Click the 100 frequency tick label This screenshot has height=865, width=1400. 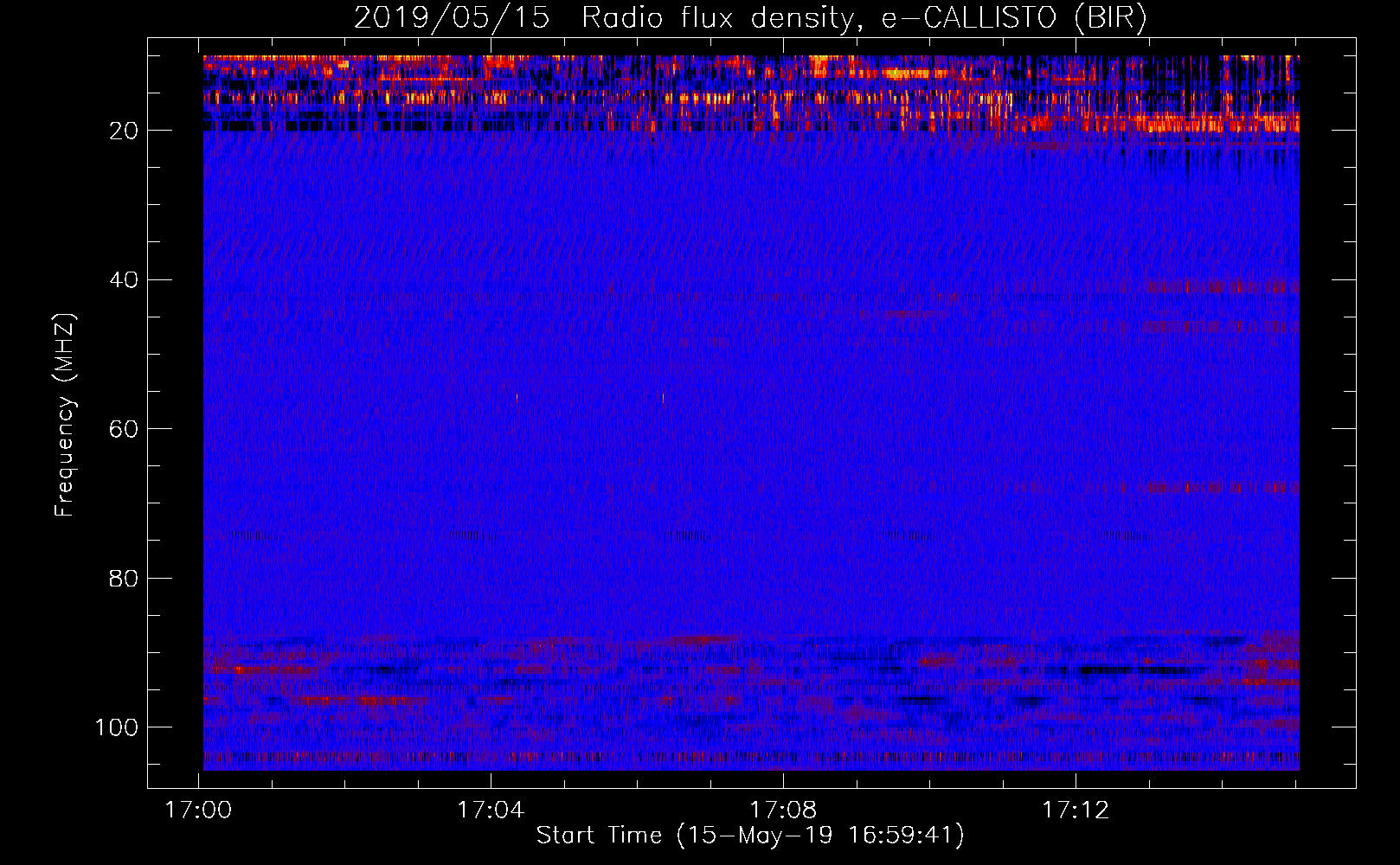(x=117, y=727)
